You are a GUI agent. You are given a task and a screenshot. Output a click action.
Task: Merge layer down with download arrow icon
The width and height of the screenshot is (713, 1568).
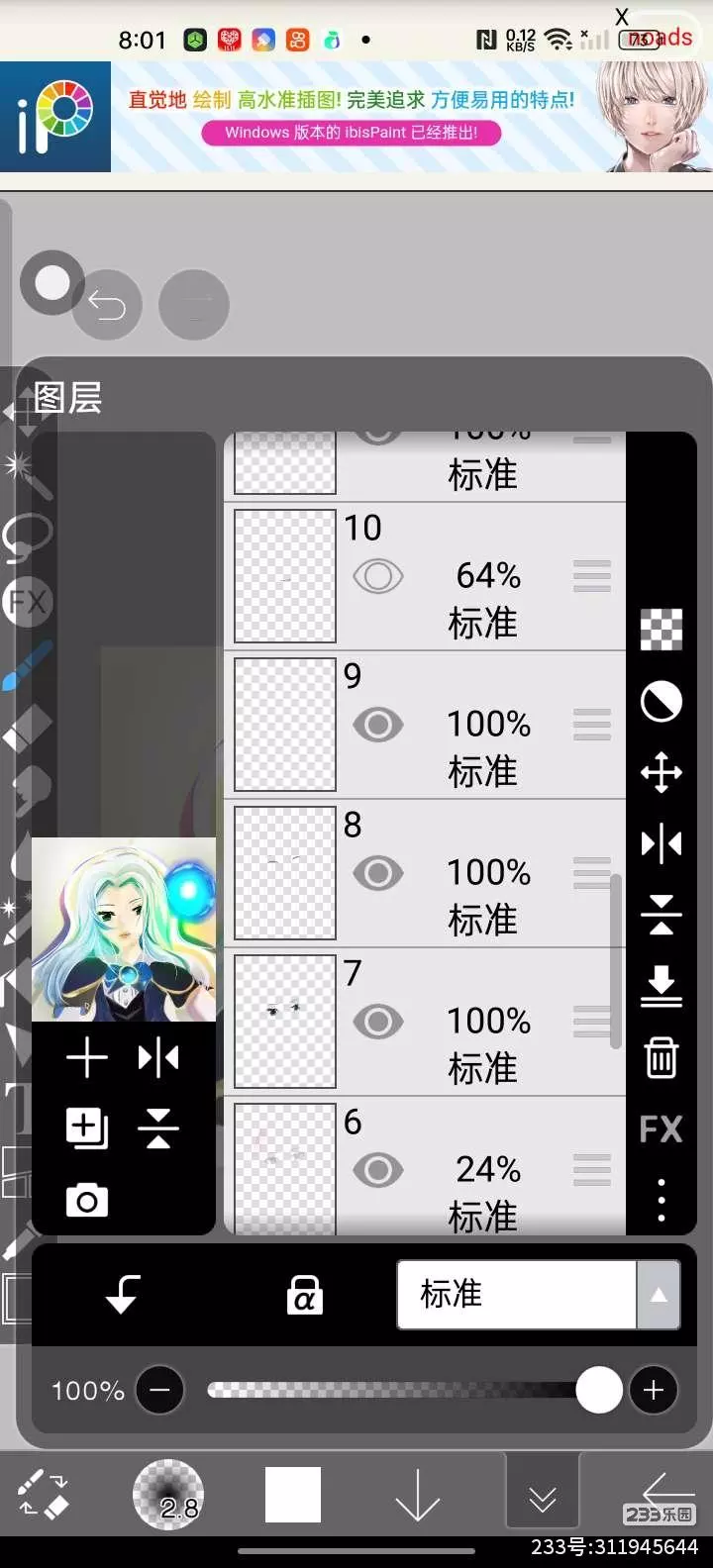662,986
